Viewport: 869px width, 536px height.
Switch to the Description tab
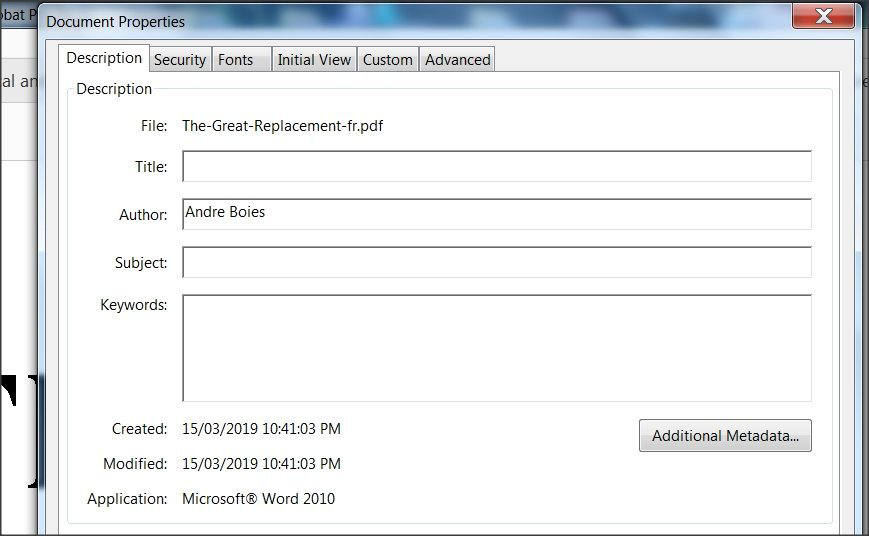tap(104, 58)
